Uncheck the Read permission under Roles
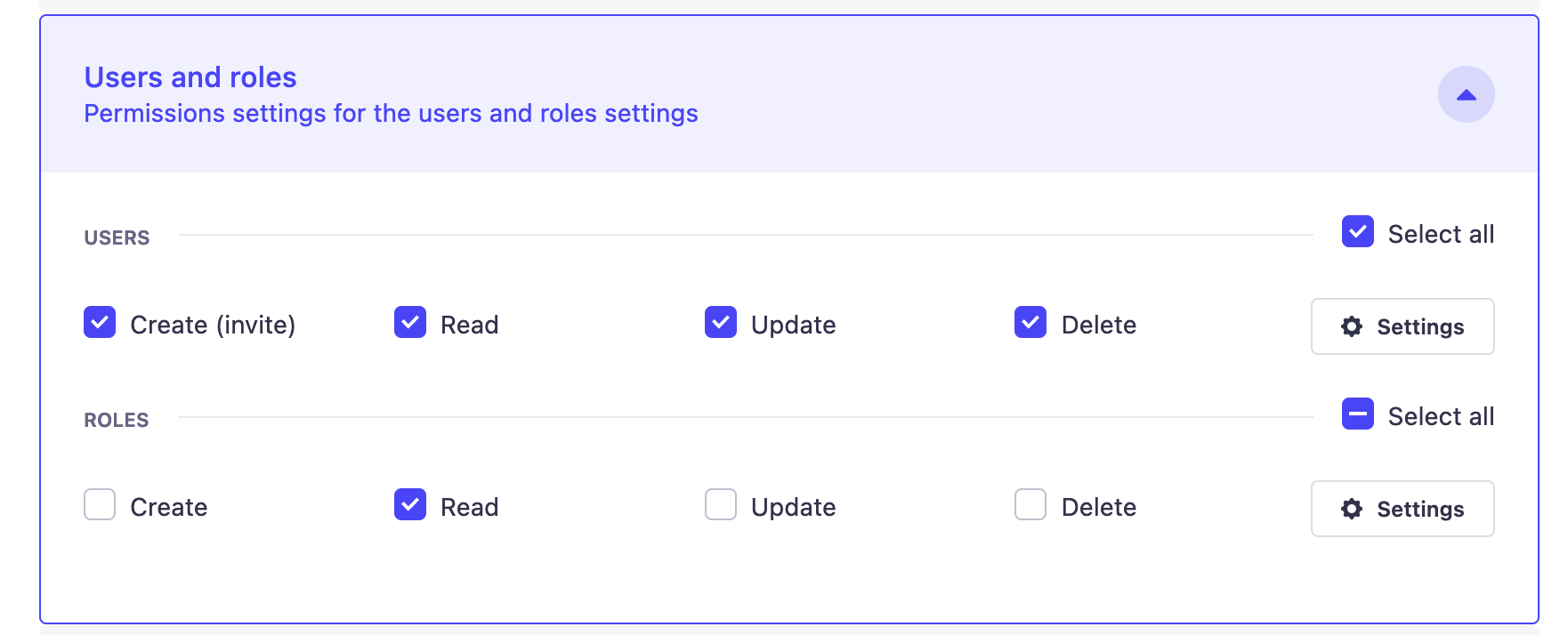1568x635 pixels. click(409, 505)
